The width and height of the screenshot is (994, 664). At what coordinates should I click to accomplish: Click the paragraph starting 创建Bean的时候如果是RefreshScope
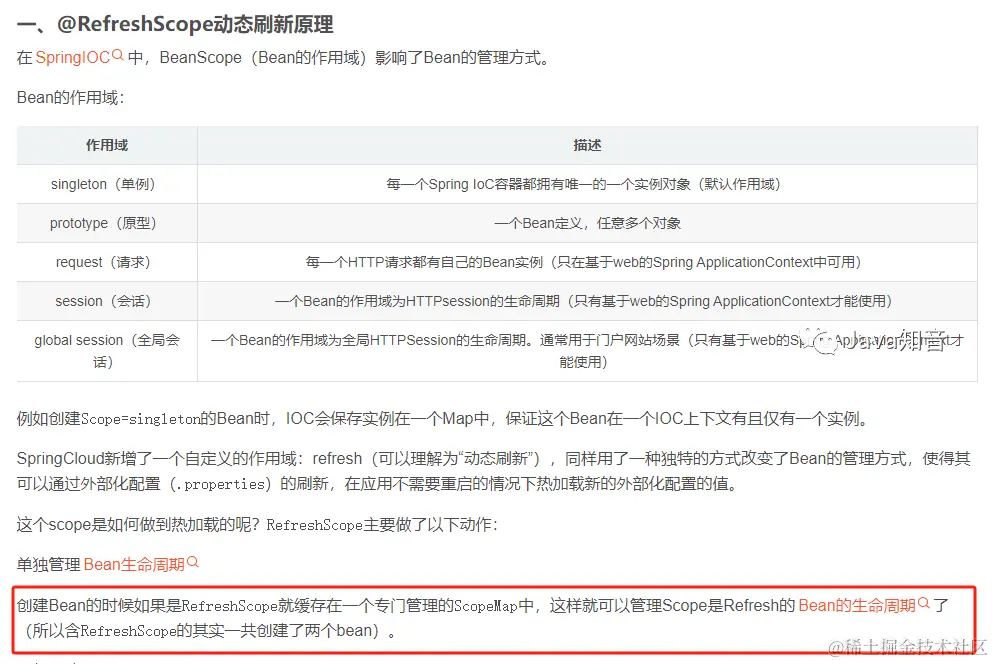[482, 618]
